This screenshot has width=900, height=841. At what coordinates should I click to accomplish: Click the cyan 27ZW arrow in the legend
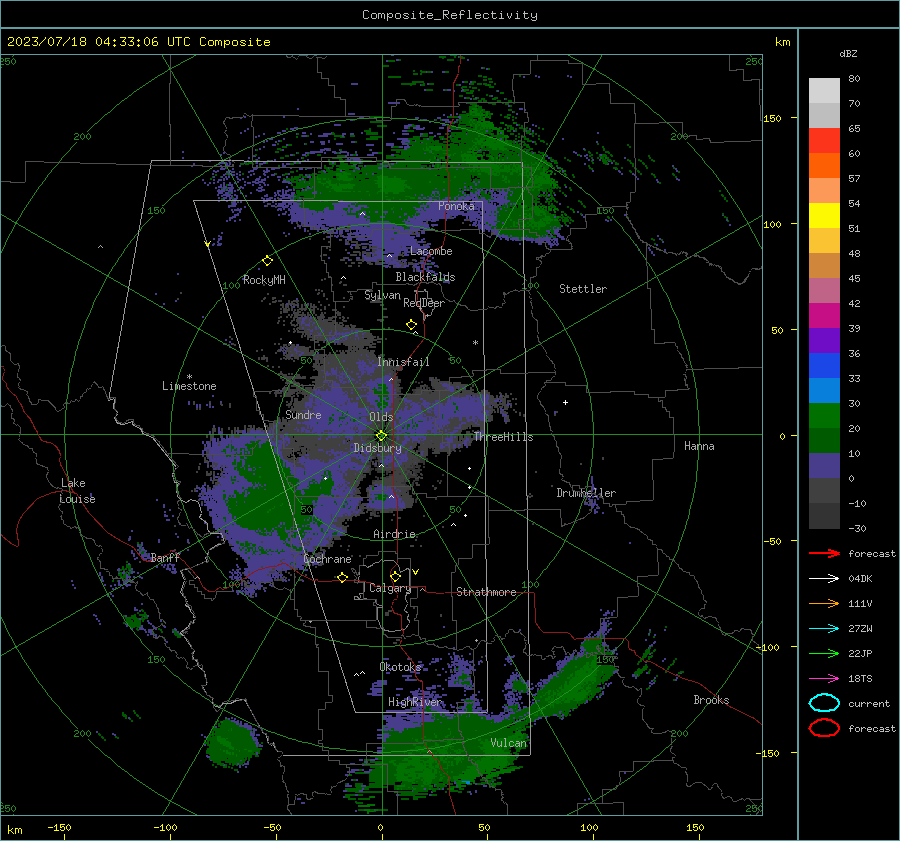pyautogui.click(x=824, y=629)
